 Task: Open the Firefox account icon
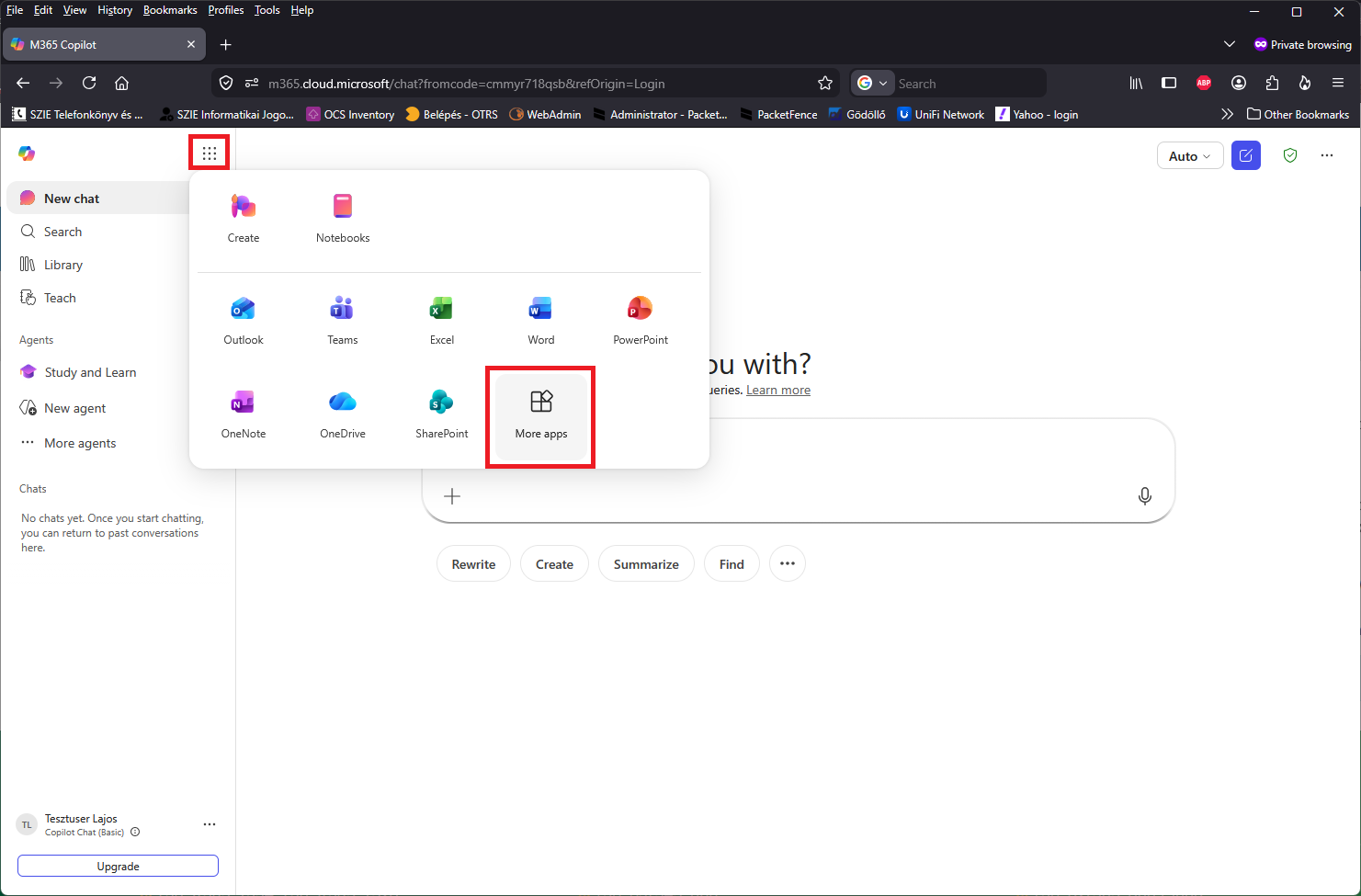pyautogui.click(x=1239, y=83)
